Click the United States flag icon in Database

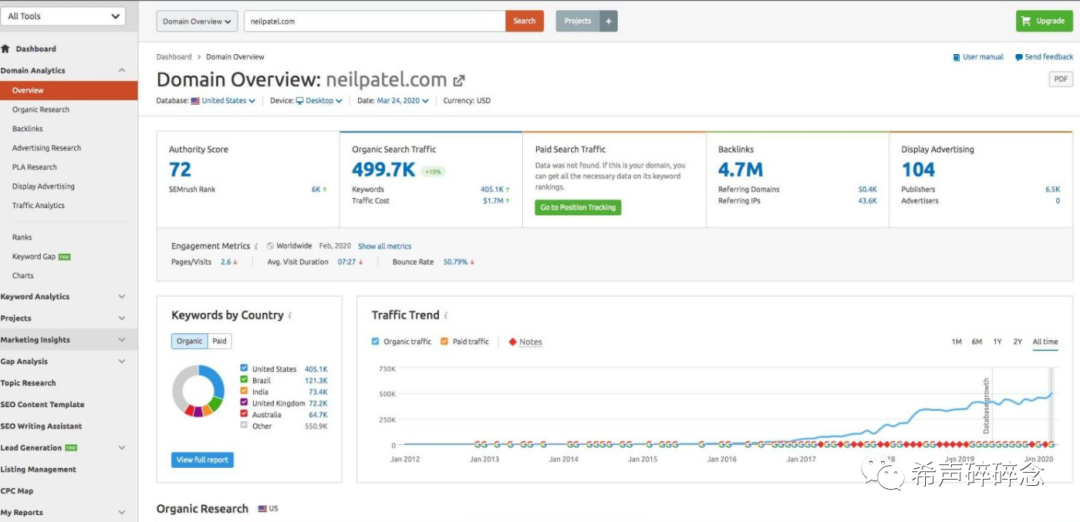tap(196, 101)
